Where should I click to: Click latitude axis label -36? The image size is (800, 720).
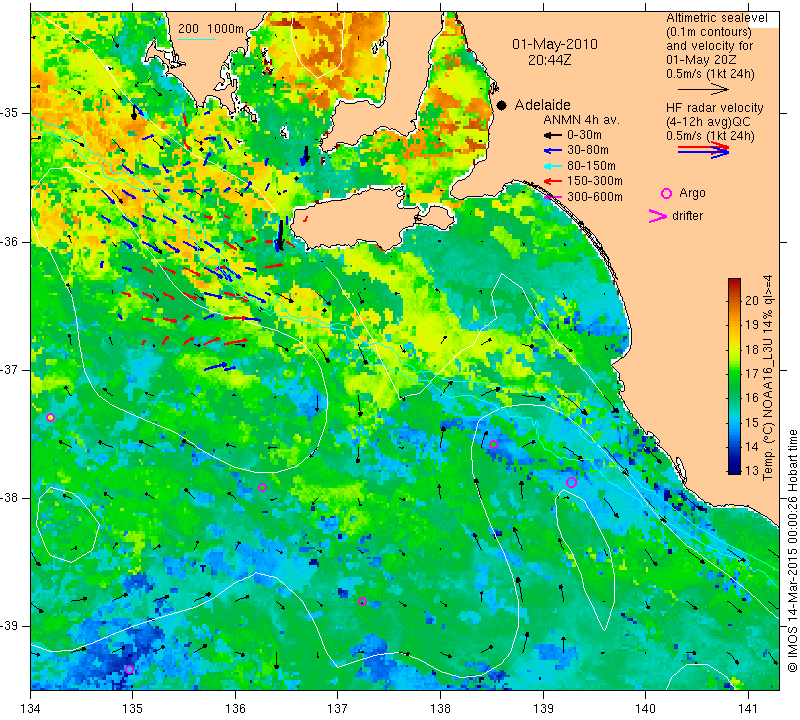9,241
